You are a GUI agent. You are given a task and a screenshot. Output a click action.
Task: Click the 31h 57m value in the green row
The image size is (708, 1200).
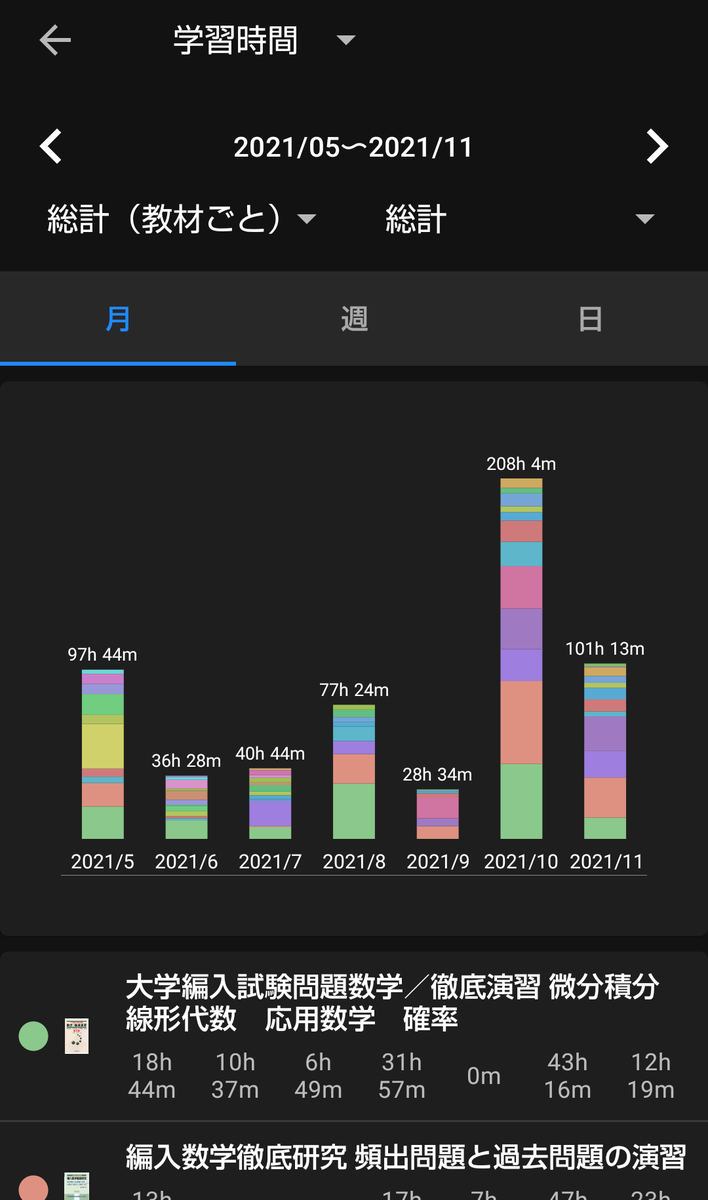tap(401, 1076)
